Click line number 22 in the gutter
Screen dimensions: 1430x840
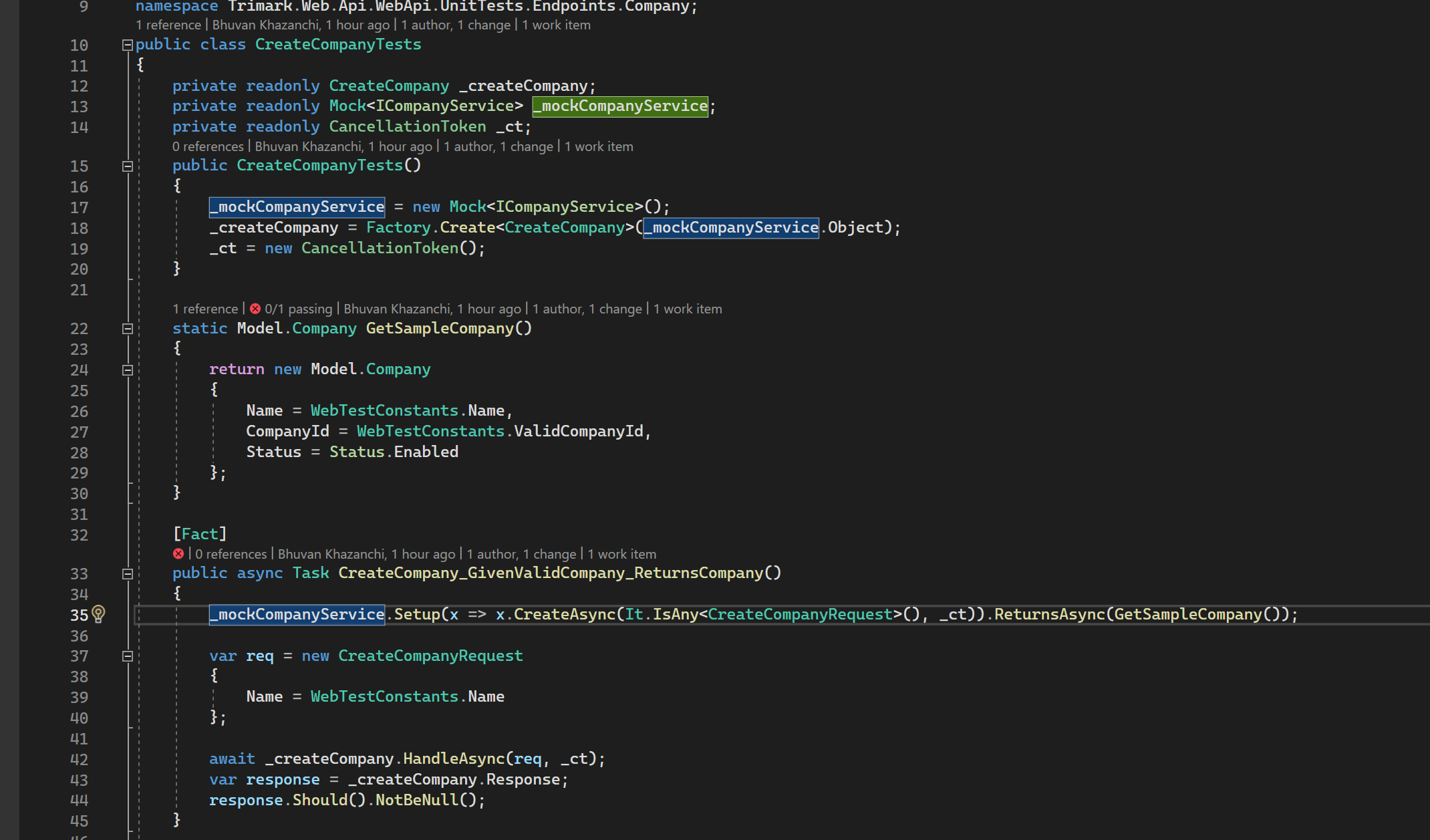point(79,329)
